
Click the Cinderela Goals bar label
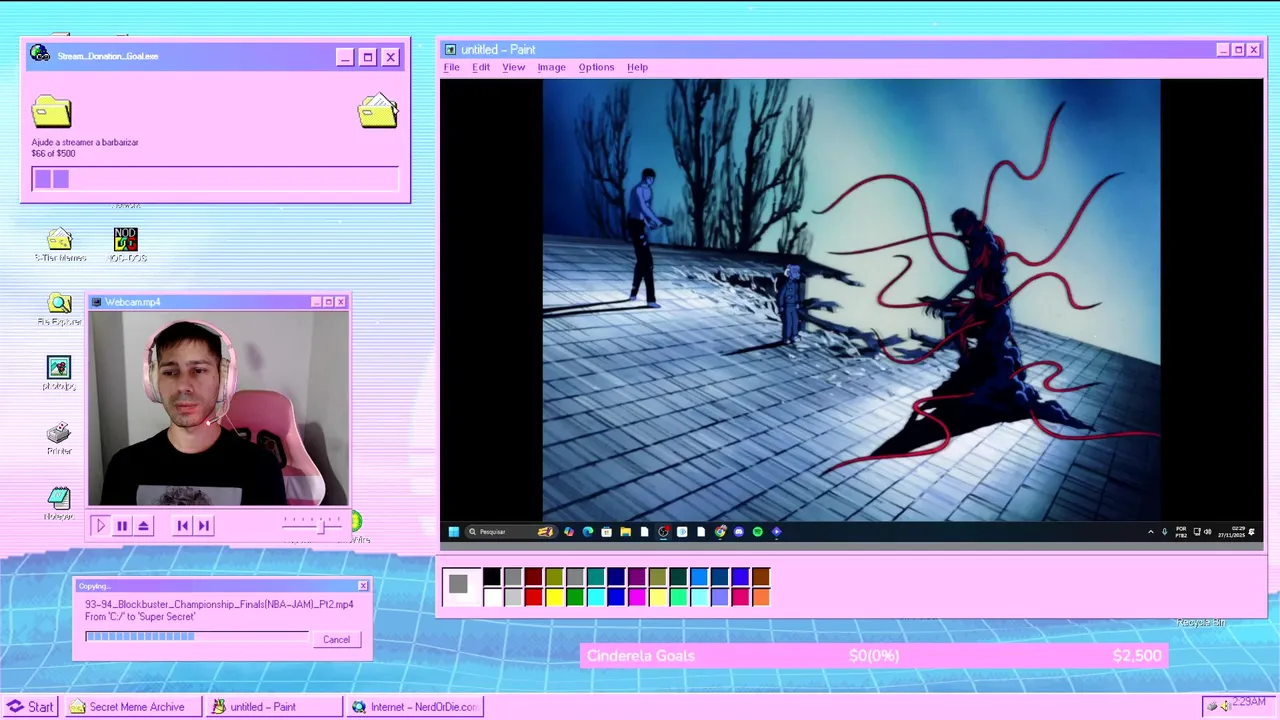(x=641, y=656)
